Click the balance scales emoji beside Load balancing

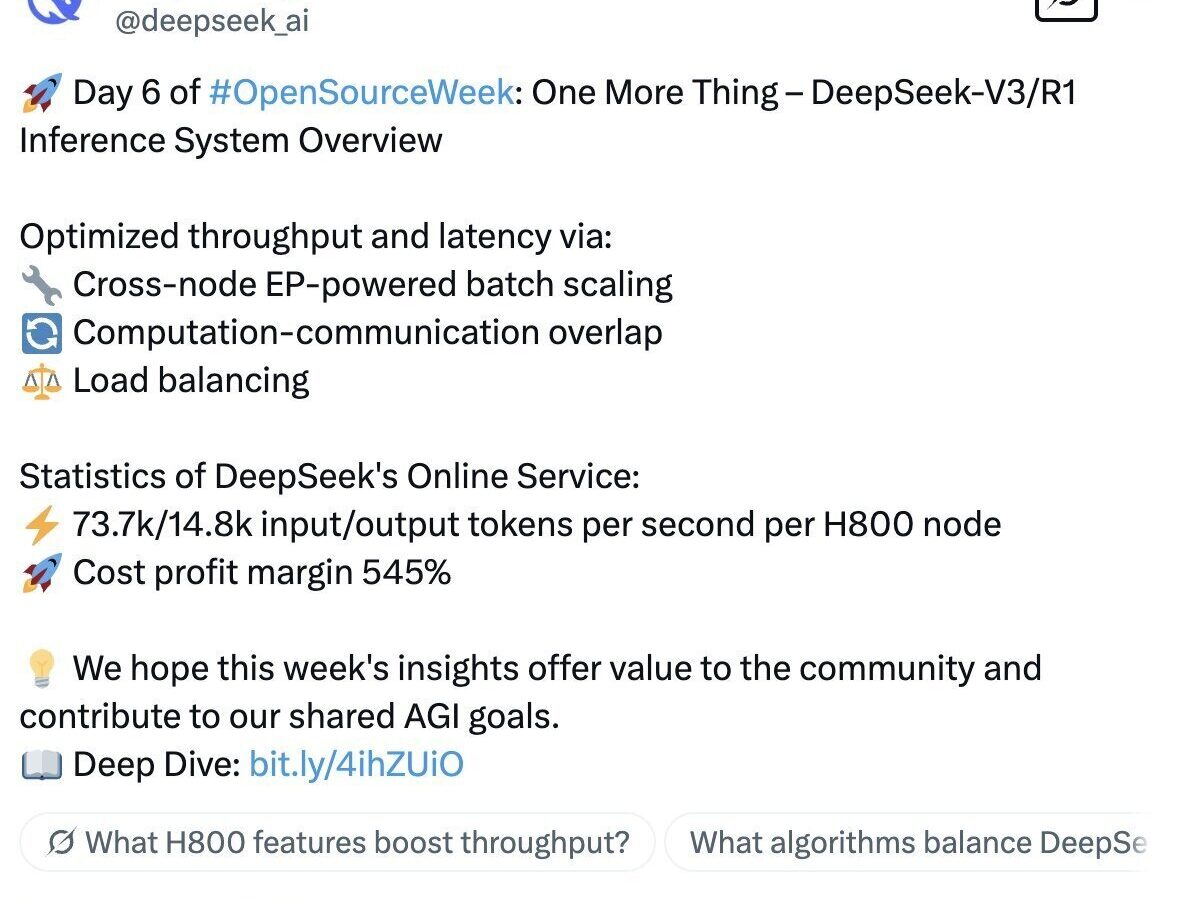point(41,381)
